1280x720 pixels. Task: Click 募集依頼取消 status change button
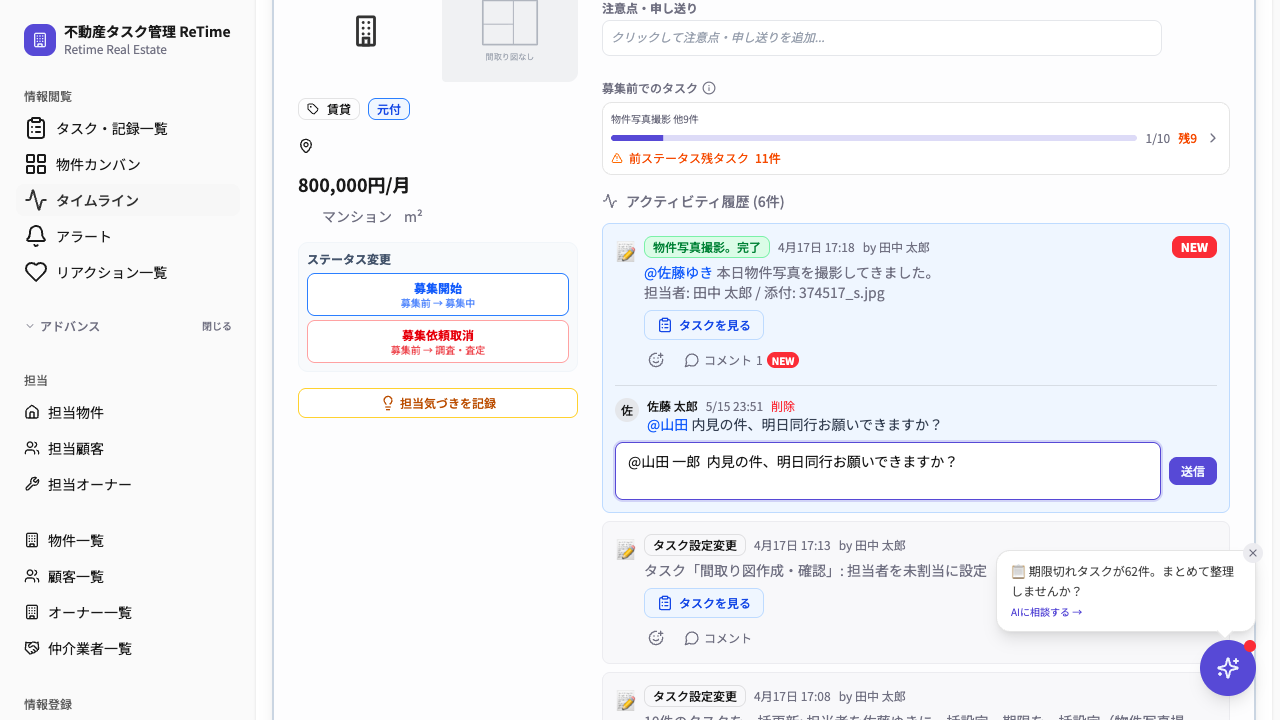tap(438, 341)
